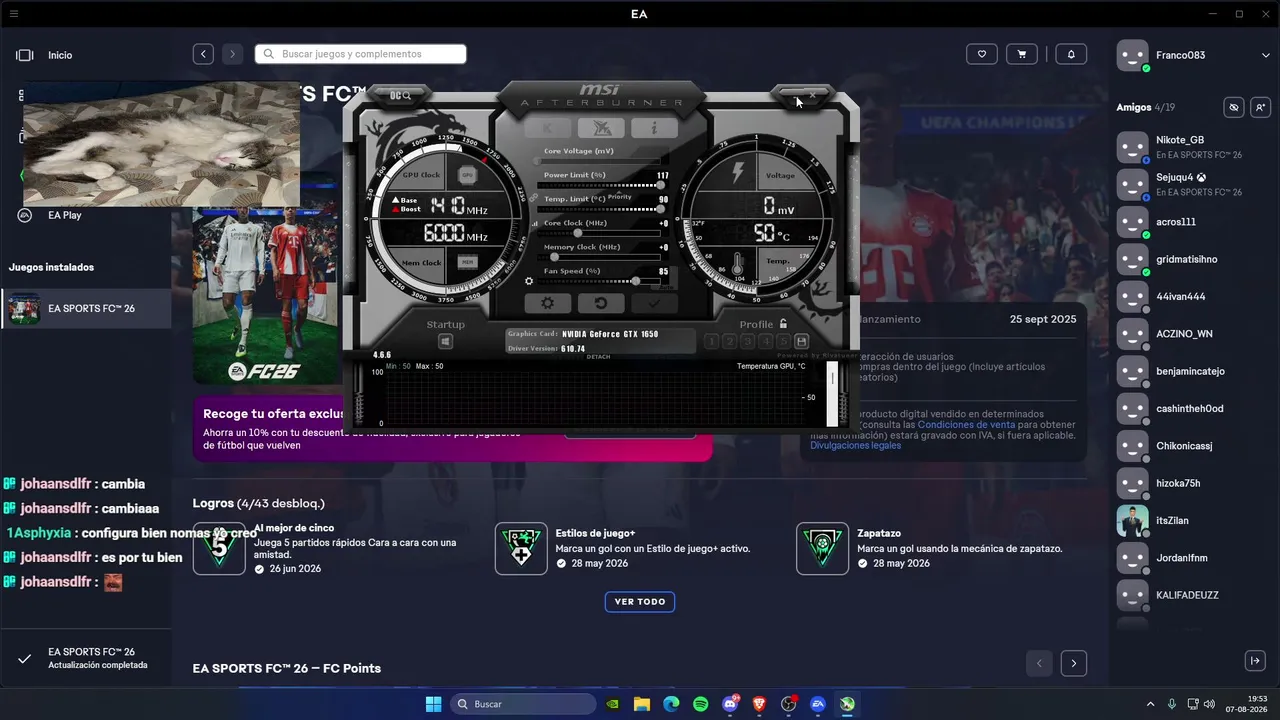Open Inicio in the sidebar

(60, 55)
